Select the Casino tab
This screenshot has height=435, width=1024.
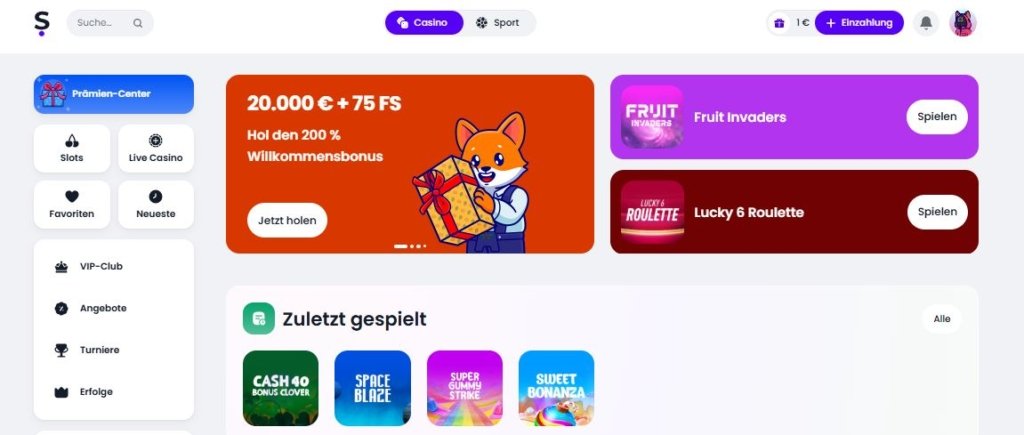[x=424, y=23]
